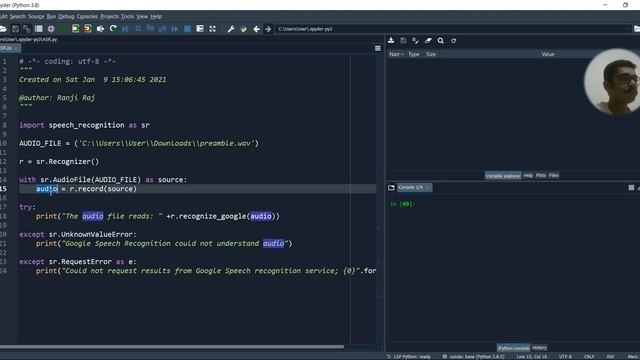The image size is (640, 360).
Task: Switch to Files tab
Action: coord(553,176)
